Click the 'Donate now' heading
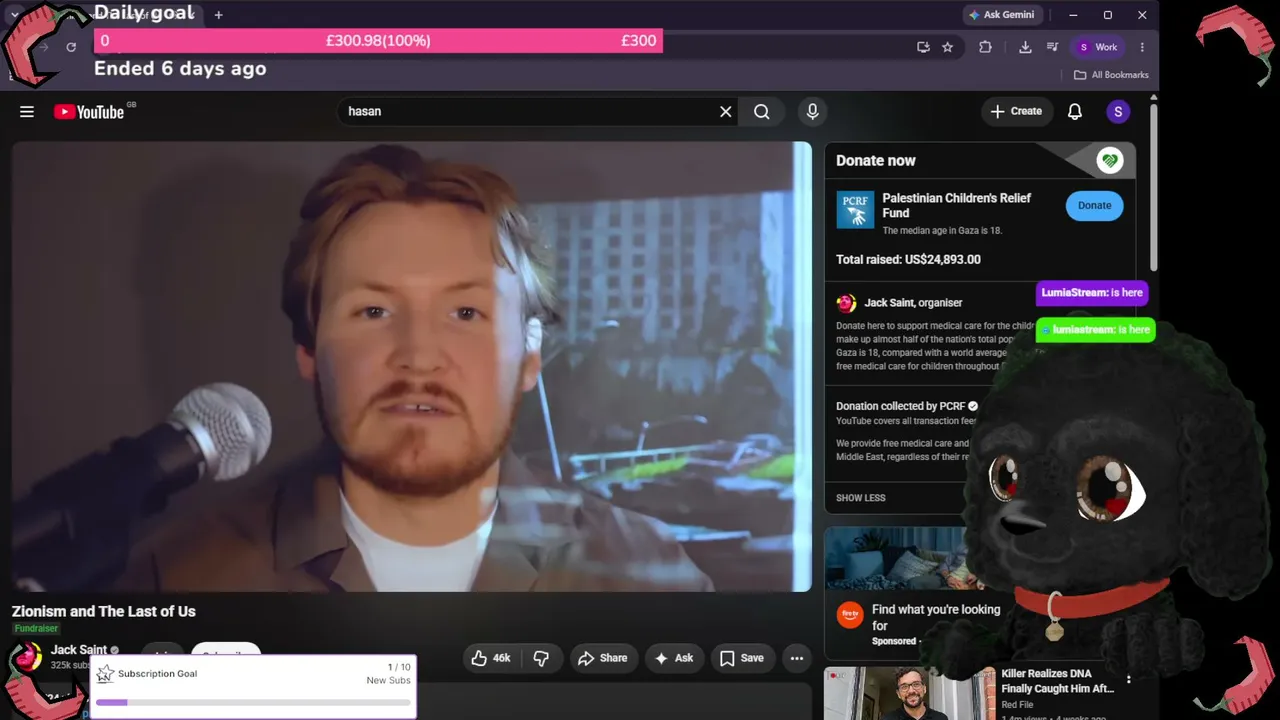Image resolution: width=1280 pixels, height=720 pixels. click(x=876, y=160)
